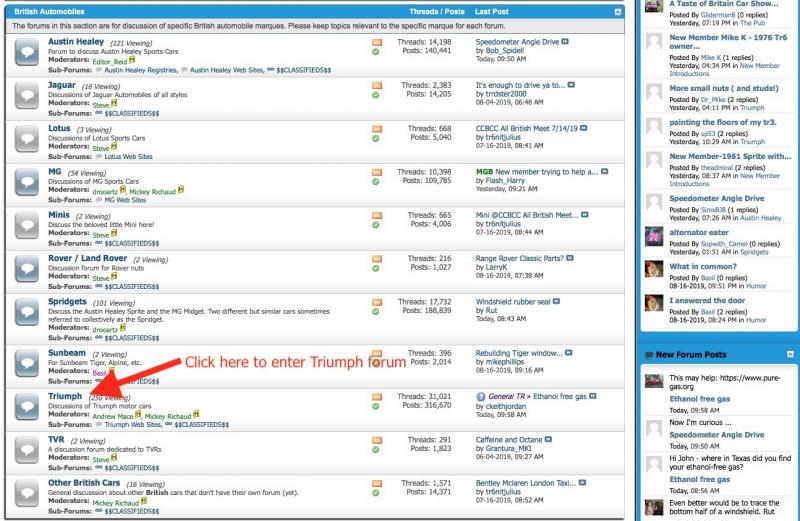Click RSS feed icon for MG
Screen dimensions: 800x521
click(x=377, y=172)
